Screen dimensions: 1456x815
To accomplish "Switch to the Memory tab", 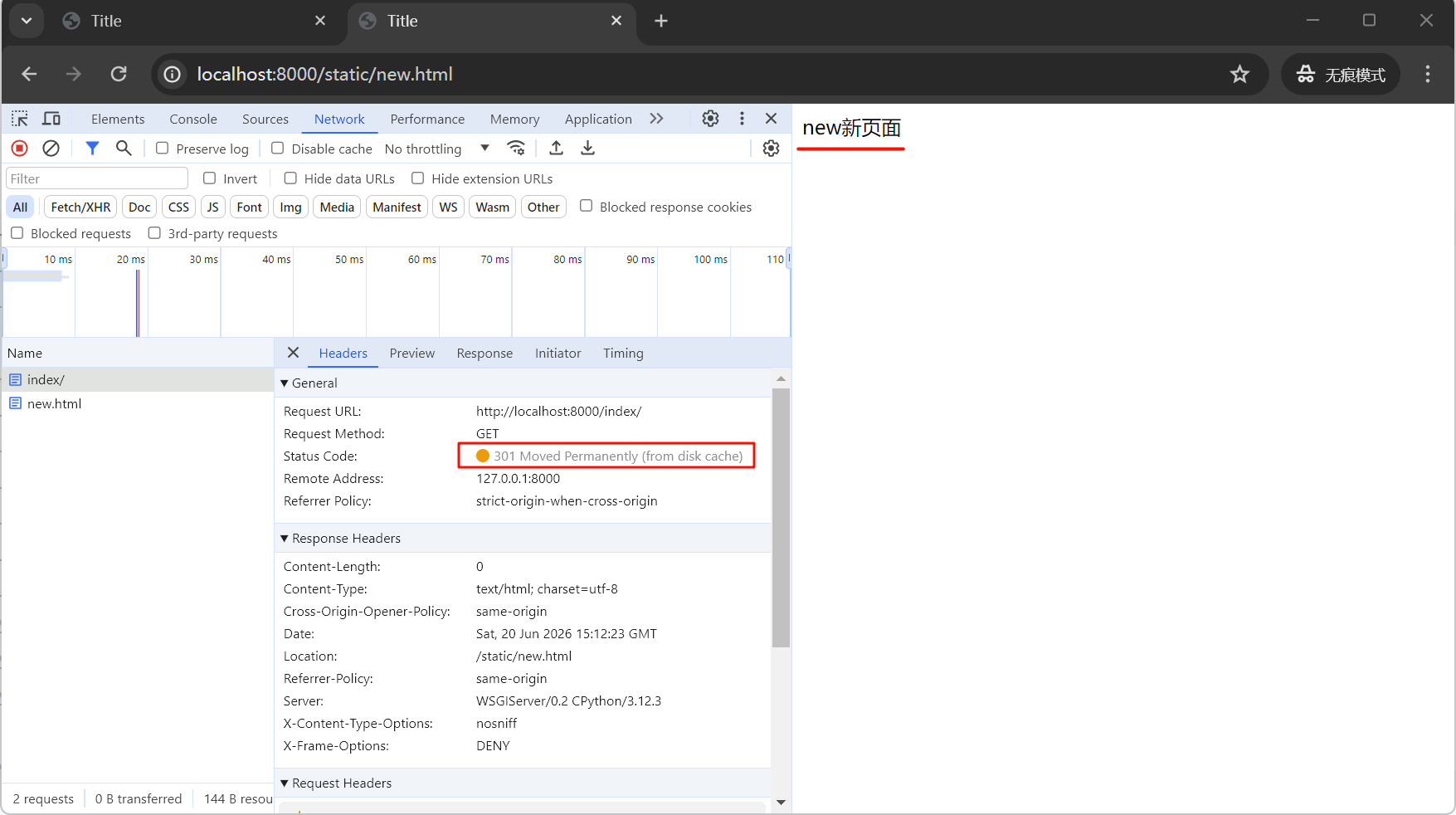I will coord(514,119).
